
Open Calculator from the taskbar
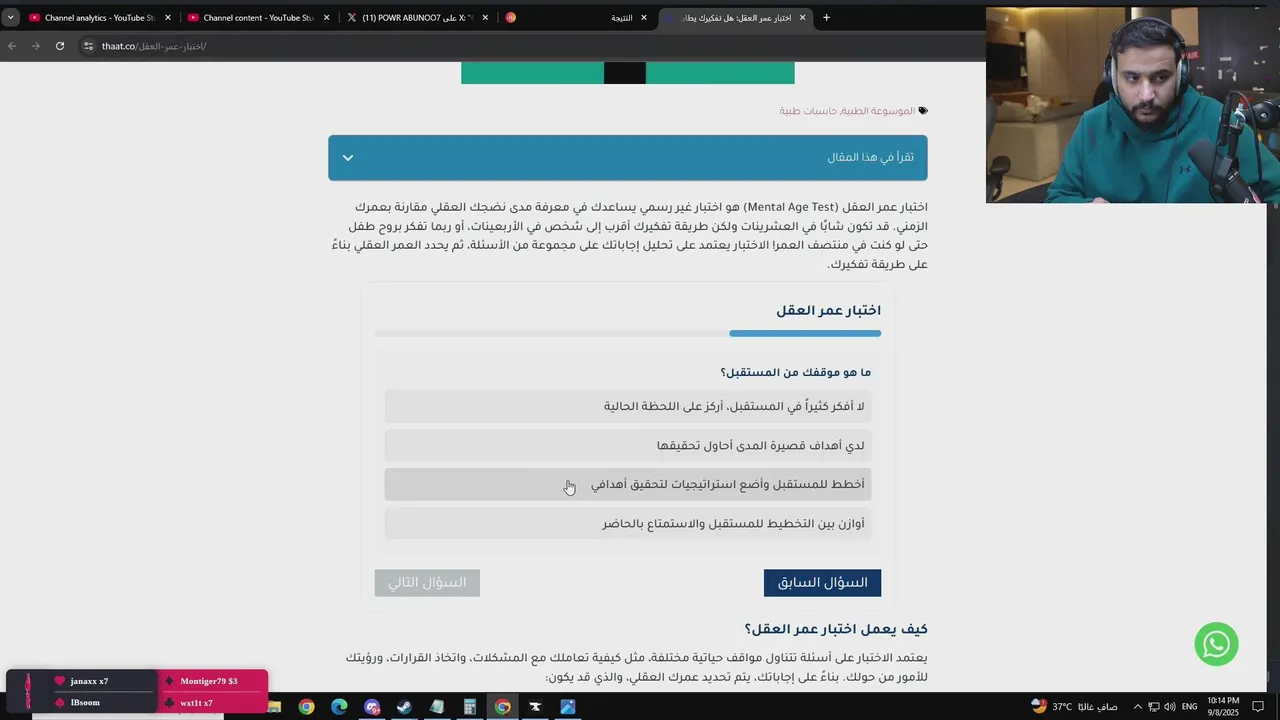pyautogui.click(x=470, y=707)
